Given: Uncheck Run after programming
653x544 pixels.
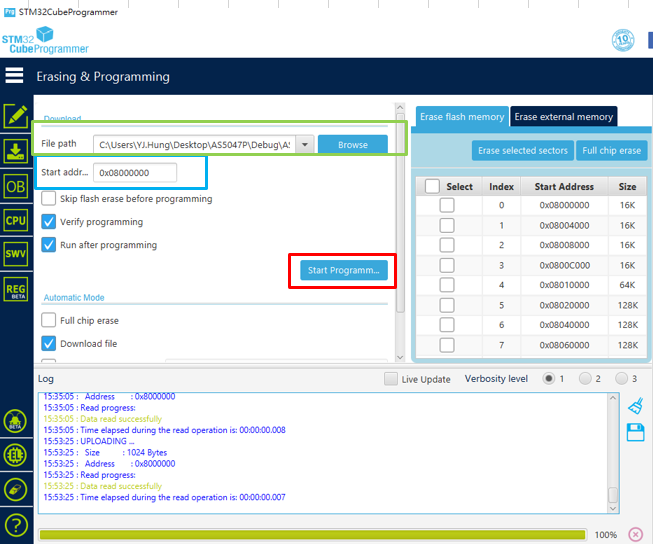Looking at the screenshot, I should 49,245.
